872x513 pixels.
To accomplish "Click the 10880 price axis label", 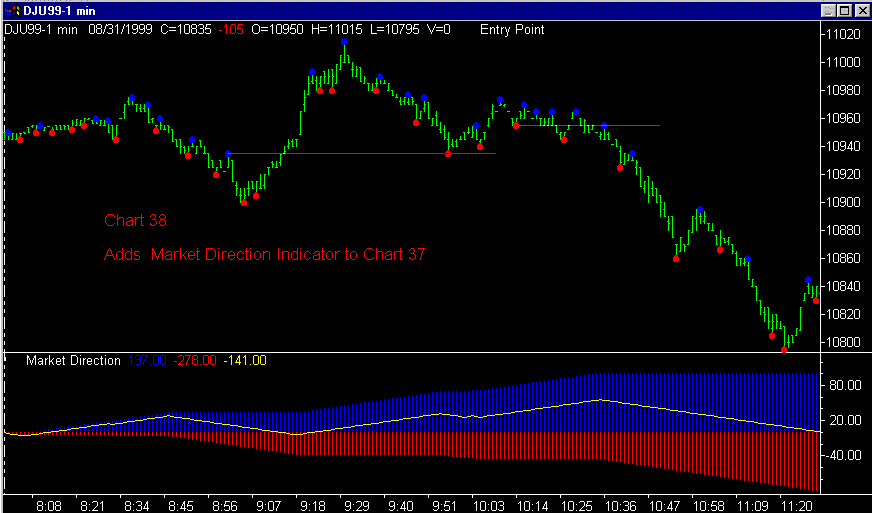I will tap(844, 230).
